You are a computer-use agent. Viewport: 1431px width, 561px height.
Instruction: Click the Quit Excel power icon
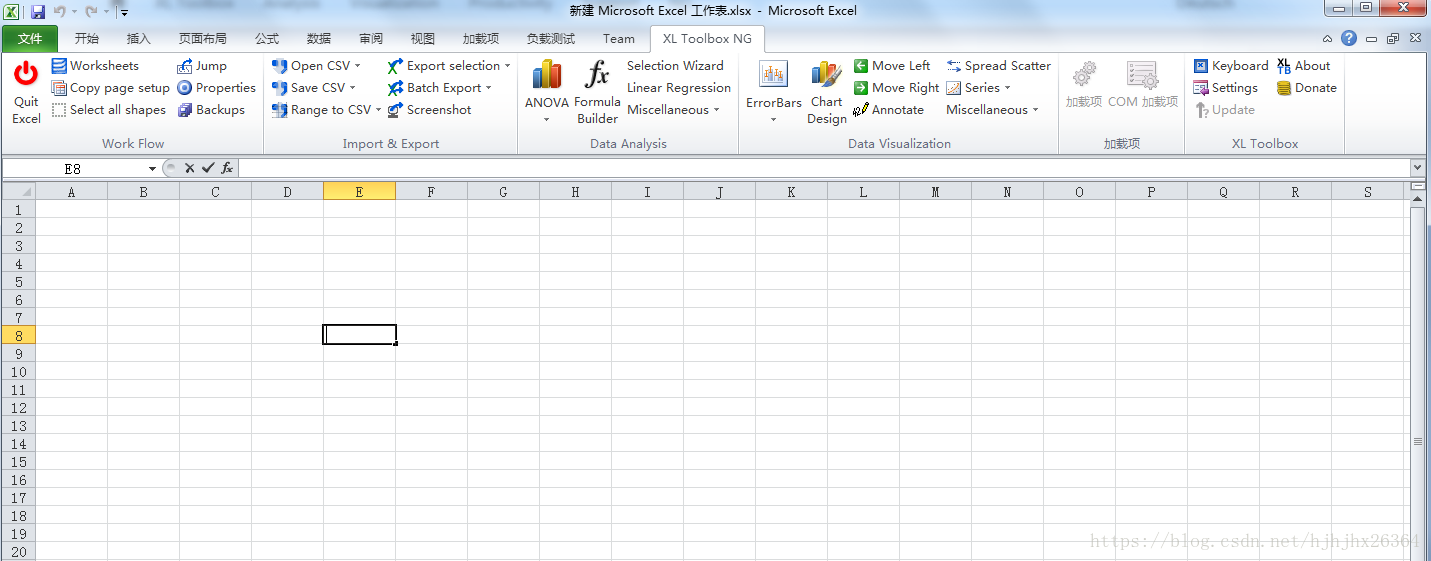pos(26,74)
